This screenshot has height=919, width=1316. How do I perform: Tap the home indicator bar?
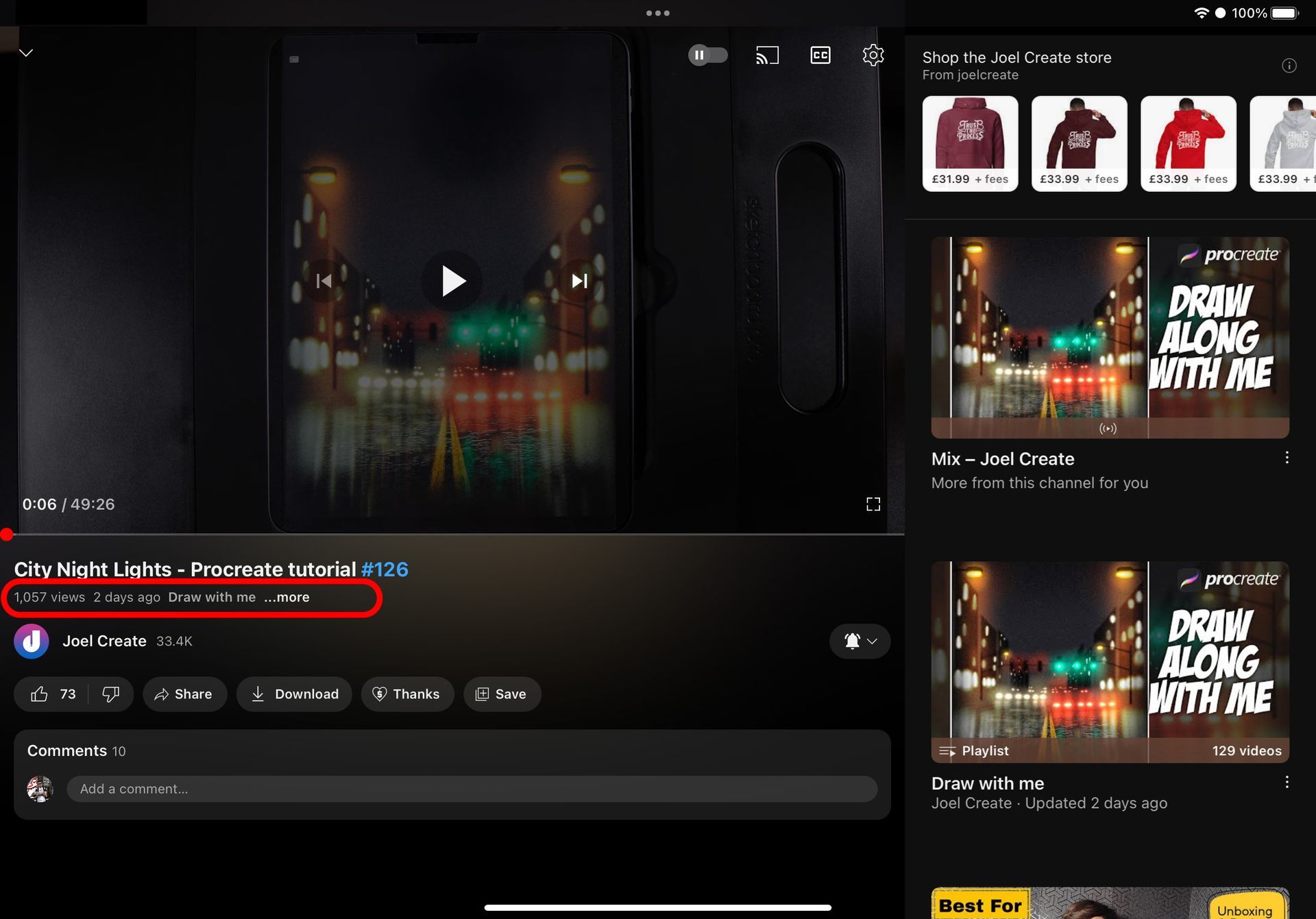coord(657,907)
